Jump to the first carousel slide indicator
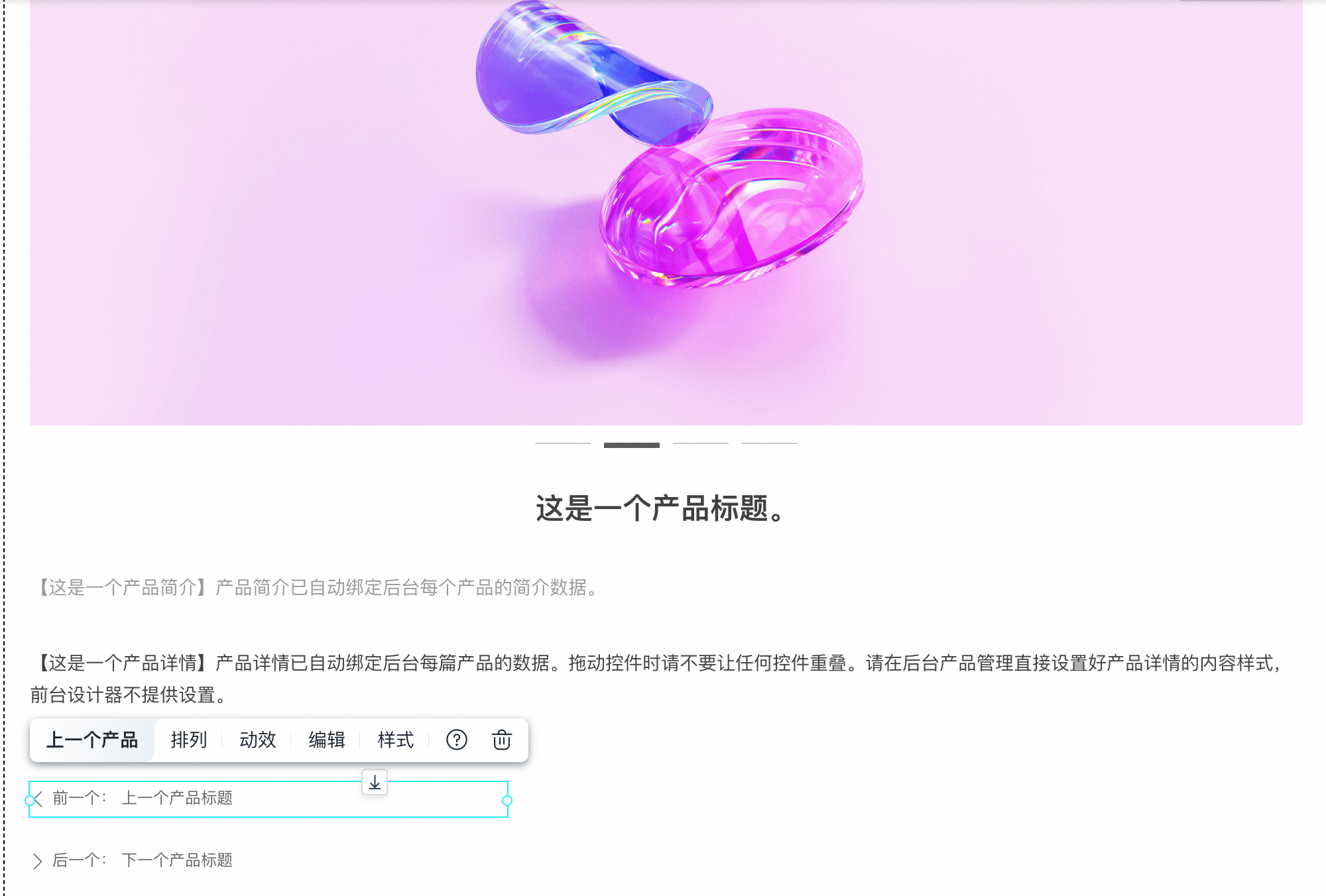The image size is (1326, 896). 563,443
